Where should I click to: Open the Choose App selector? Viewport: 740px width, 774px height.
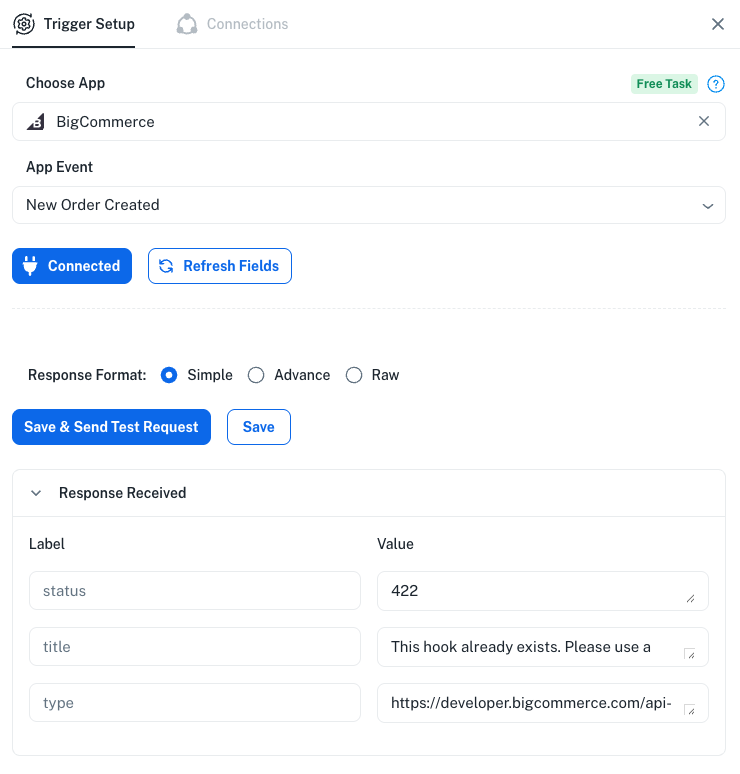click(360, 122)
